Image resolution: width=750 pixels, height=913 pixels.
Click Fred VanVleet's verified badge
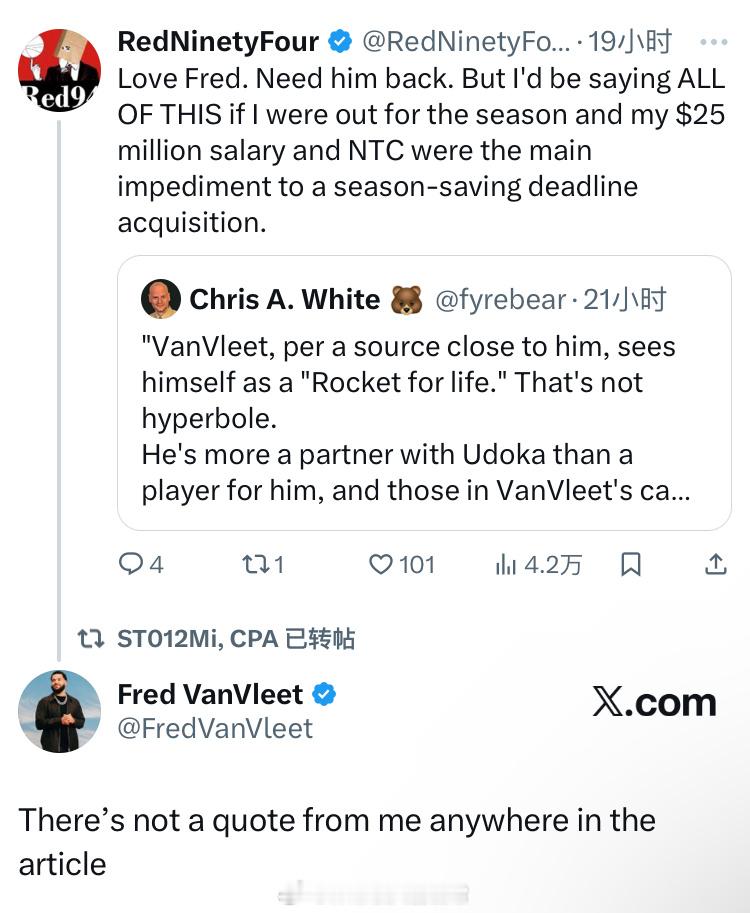click(x=327, y=693)
